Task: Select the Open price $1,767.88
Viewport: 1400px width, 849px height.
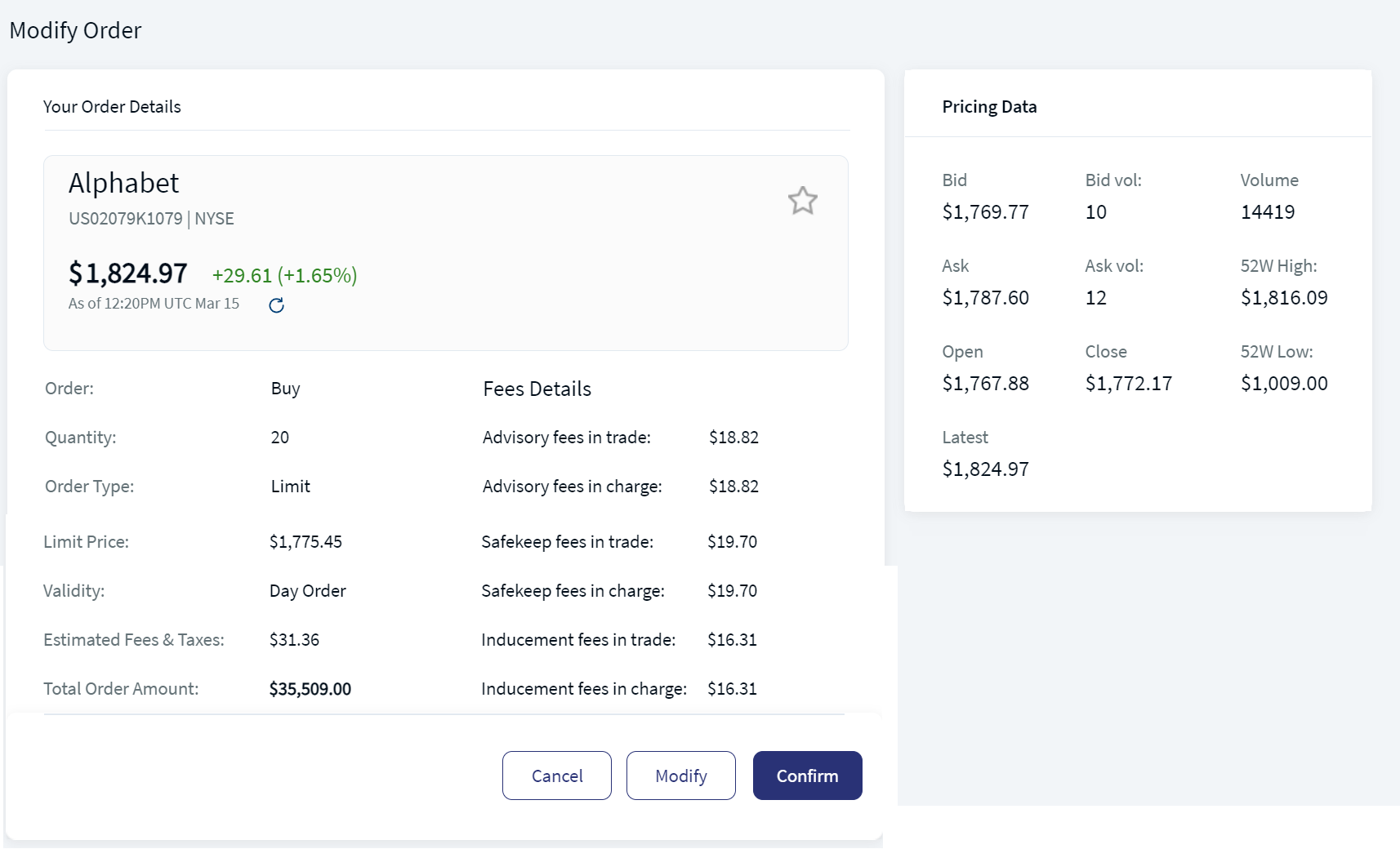Action: pos(985,384)
